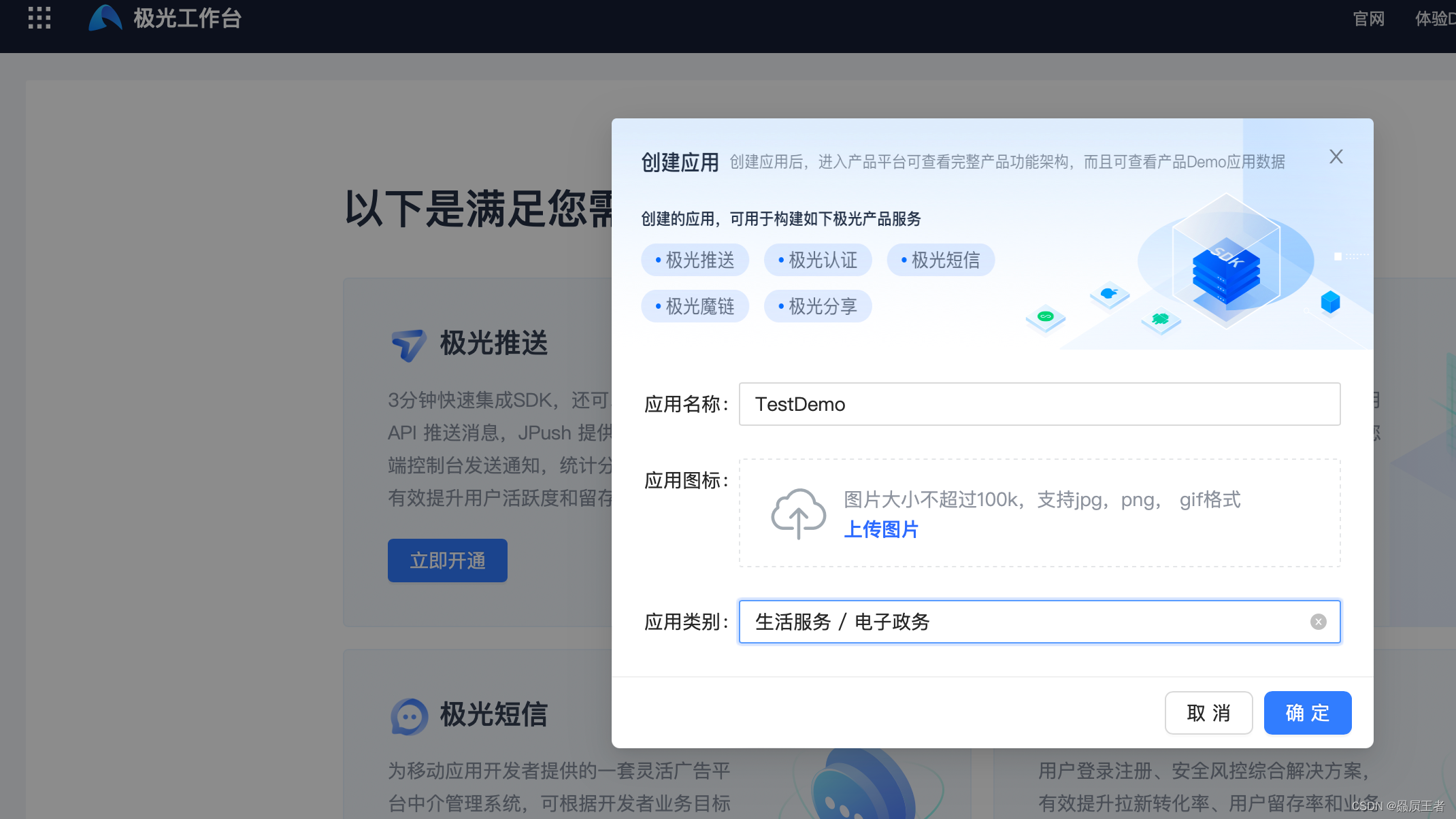Click the 极光推送 product logo icon

(408, 344)
